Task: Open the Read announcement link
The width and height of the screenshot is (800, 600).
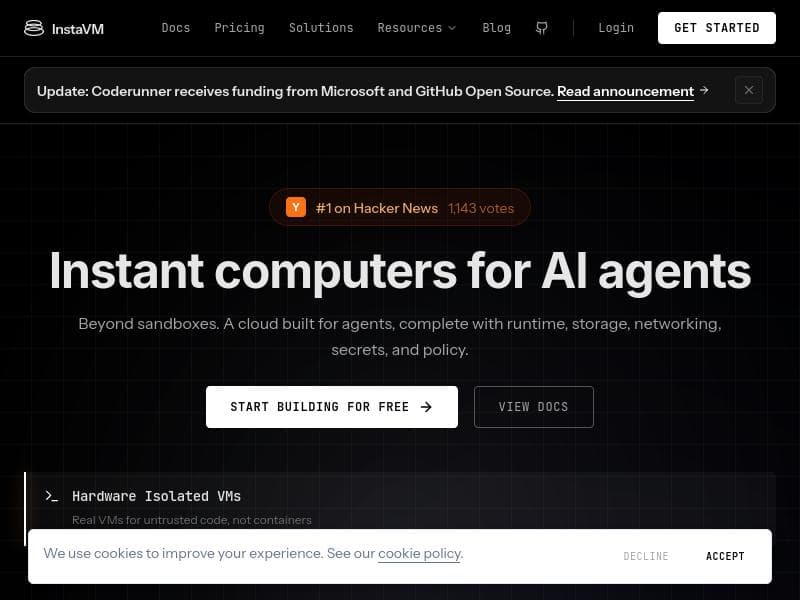Action: [625, 91]
